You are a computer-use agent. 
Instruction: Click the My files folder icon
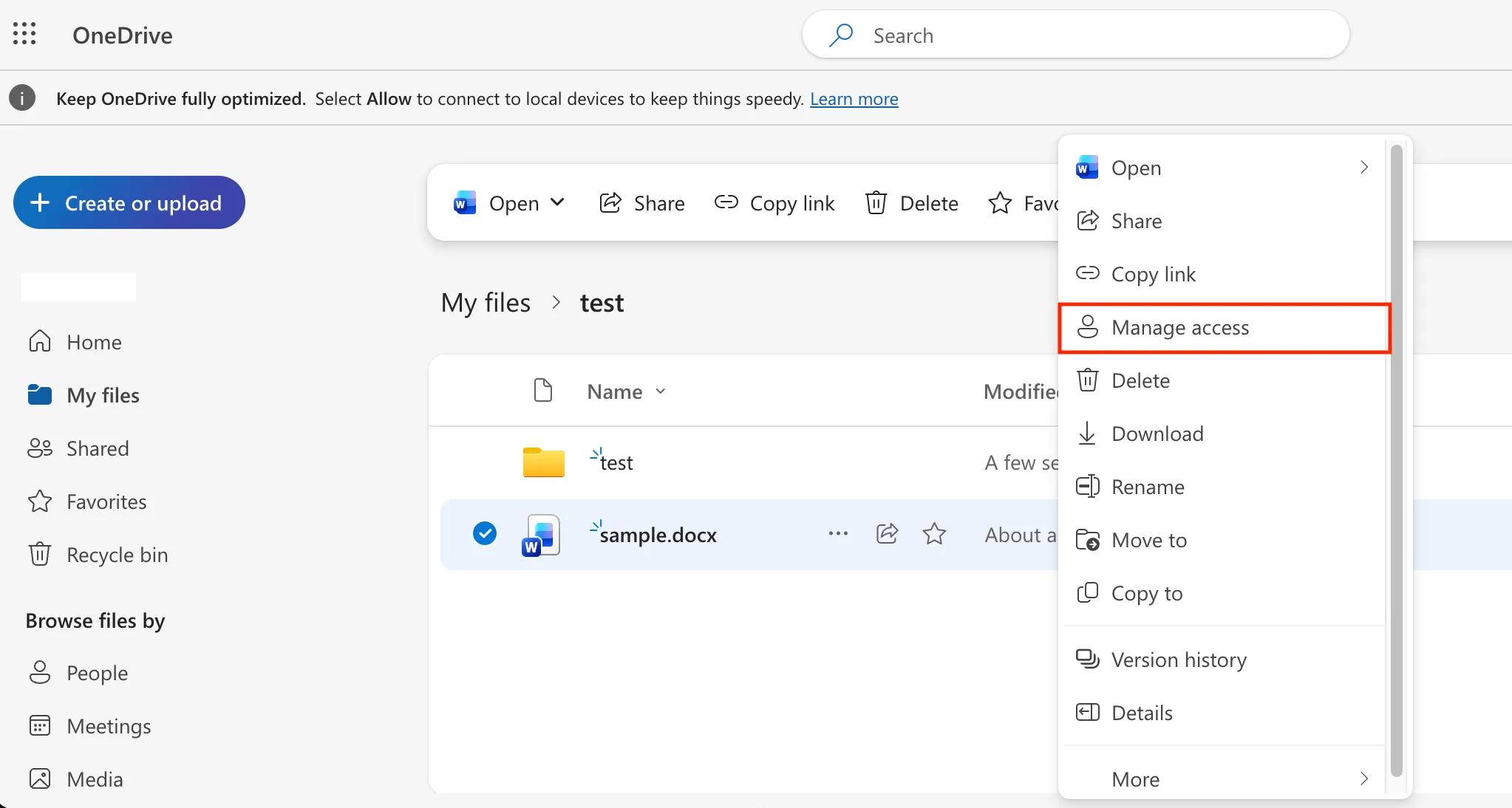(x=40, y=394)
